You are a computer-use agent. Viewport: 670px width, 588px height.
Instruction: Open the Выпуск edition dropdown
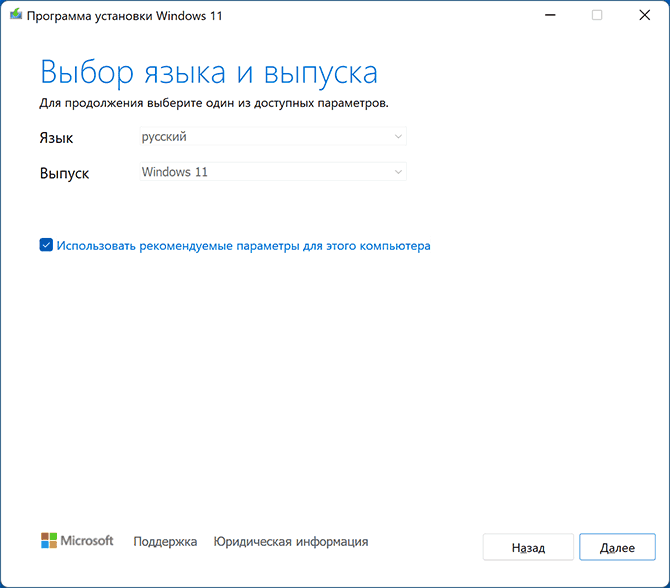273,172
